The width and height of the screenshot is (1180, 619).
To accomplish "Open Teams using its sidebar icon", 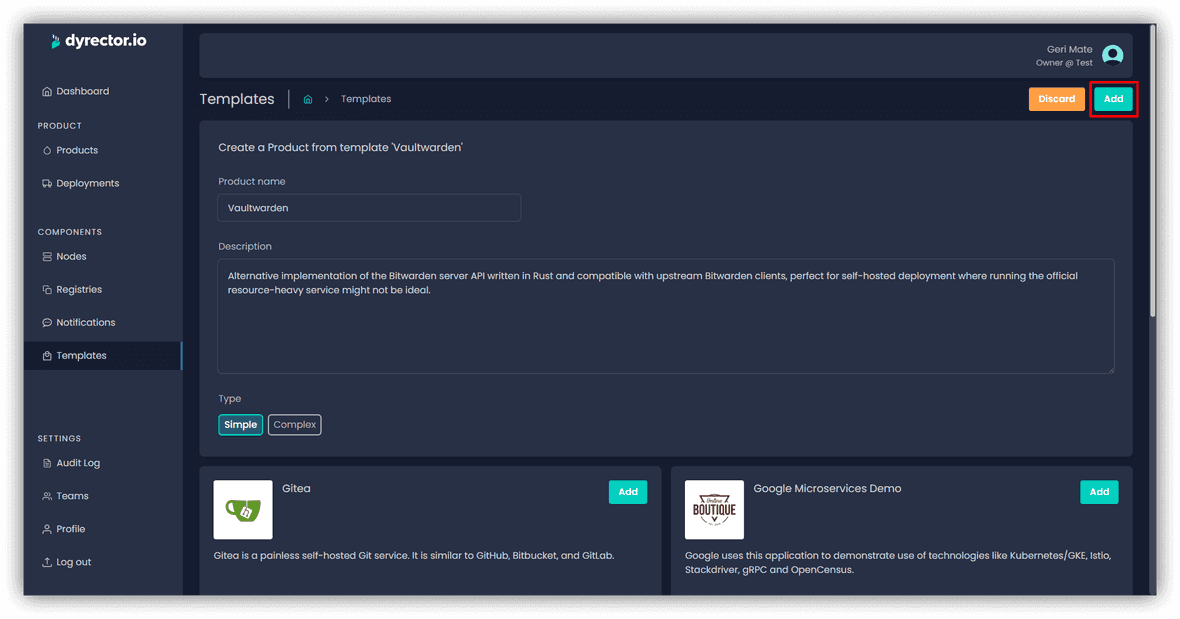I will pyautogui.click(x=46, y=496).
